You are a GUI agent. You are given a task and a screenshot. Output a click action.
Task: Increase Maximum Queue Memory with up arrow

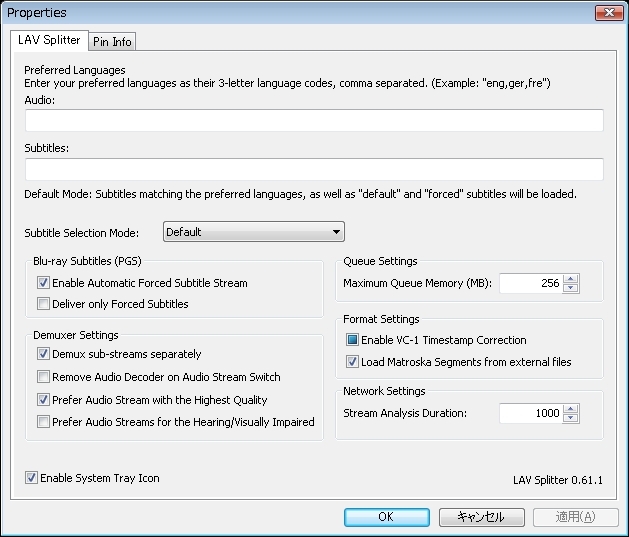pyautogui.click(x=571, y=279)
